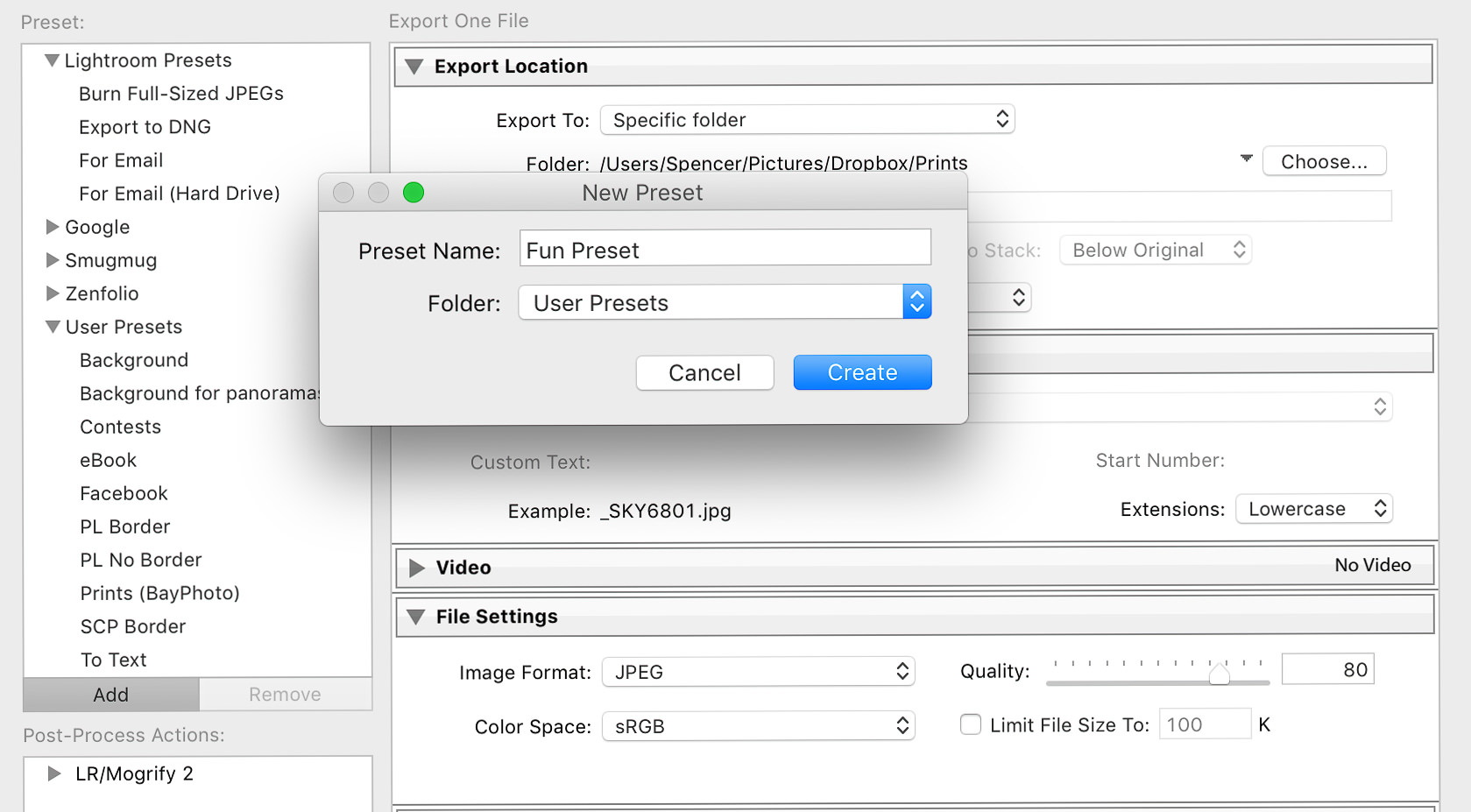1471x812 pixels.
Task: Select the Burn Full-Sized JPEGs preset
Action: [x=181, y=94]
